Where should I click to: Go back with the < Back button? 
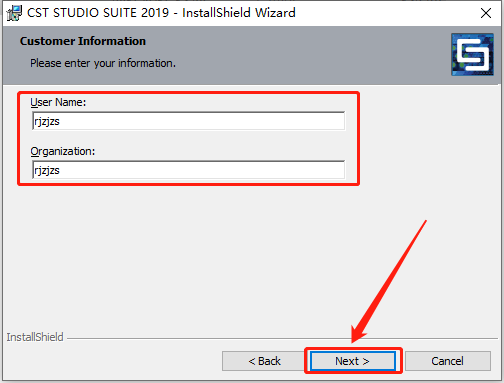click(x=264, y=361)
